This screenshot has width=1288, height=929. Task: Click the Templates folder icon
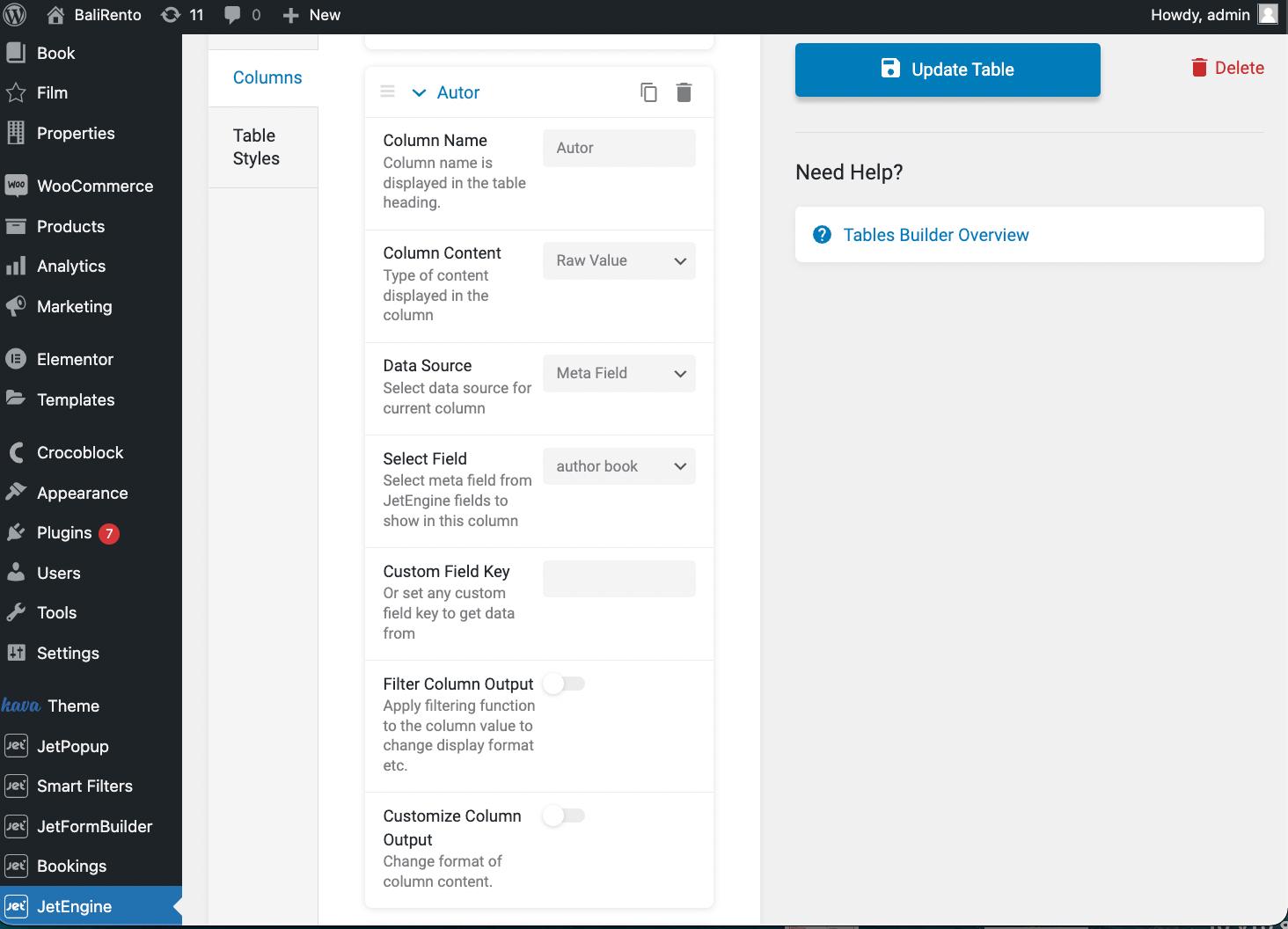(16, 399)
